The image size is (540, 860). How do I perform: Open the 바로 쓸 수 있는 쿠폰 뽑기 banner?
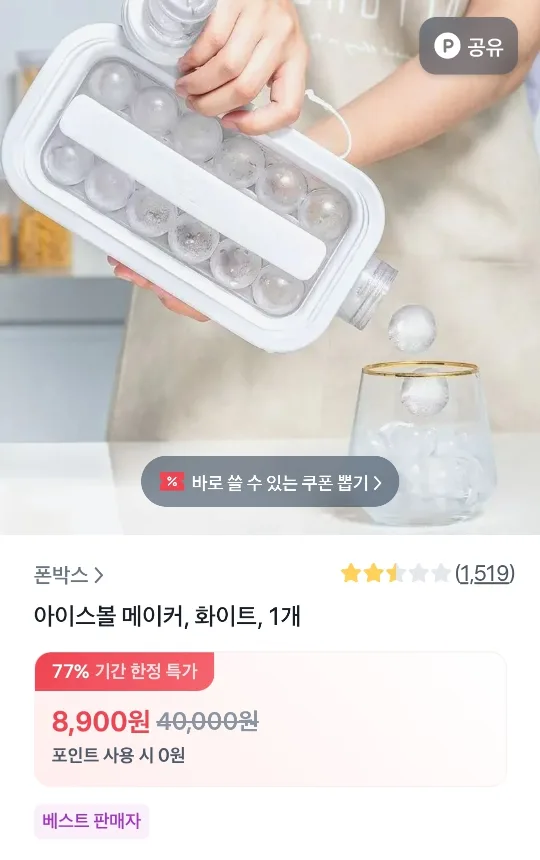tap(270, 482)
